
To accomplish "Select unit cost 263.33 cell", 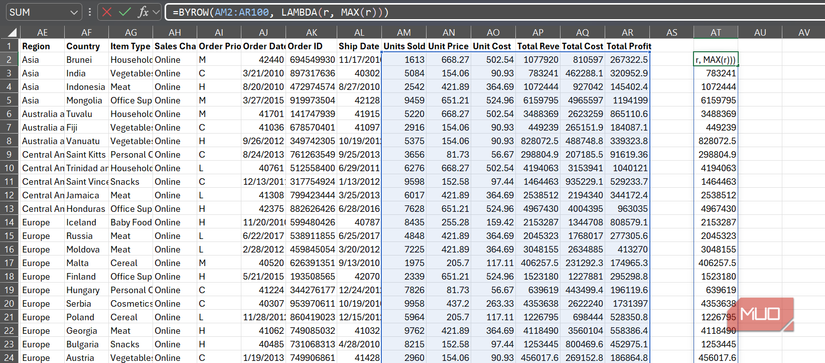I will pyautogui.click(x=493, y=304).
